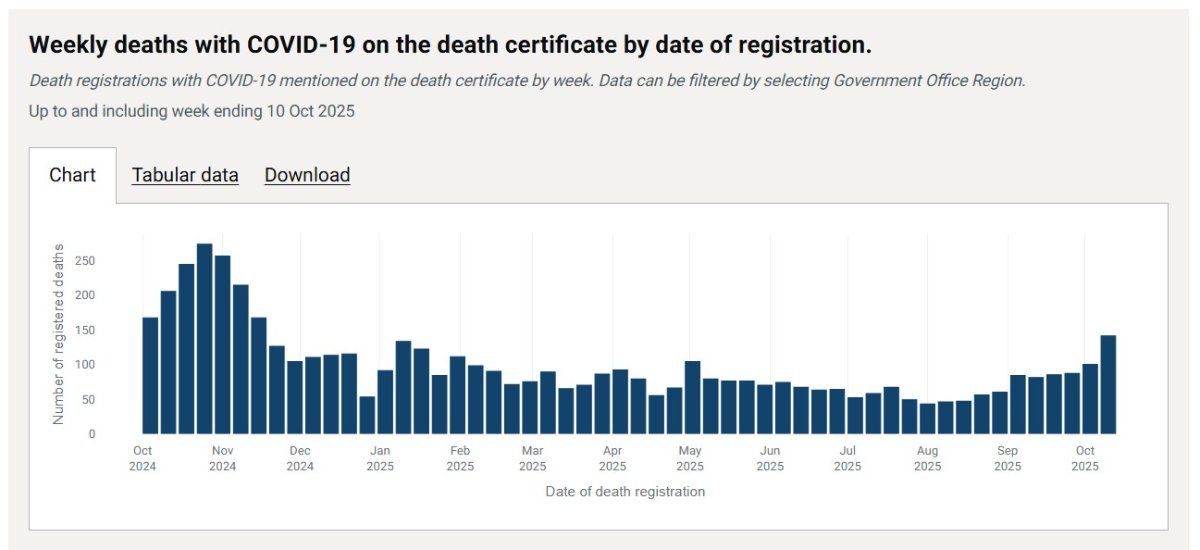Click the Oct 2024 x-axis label

[x=143, y=458]
